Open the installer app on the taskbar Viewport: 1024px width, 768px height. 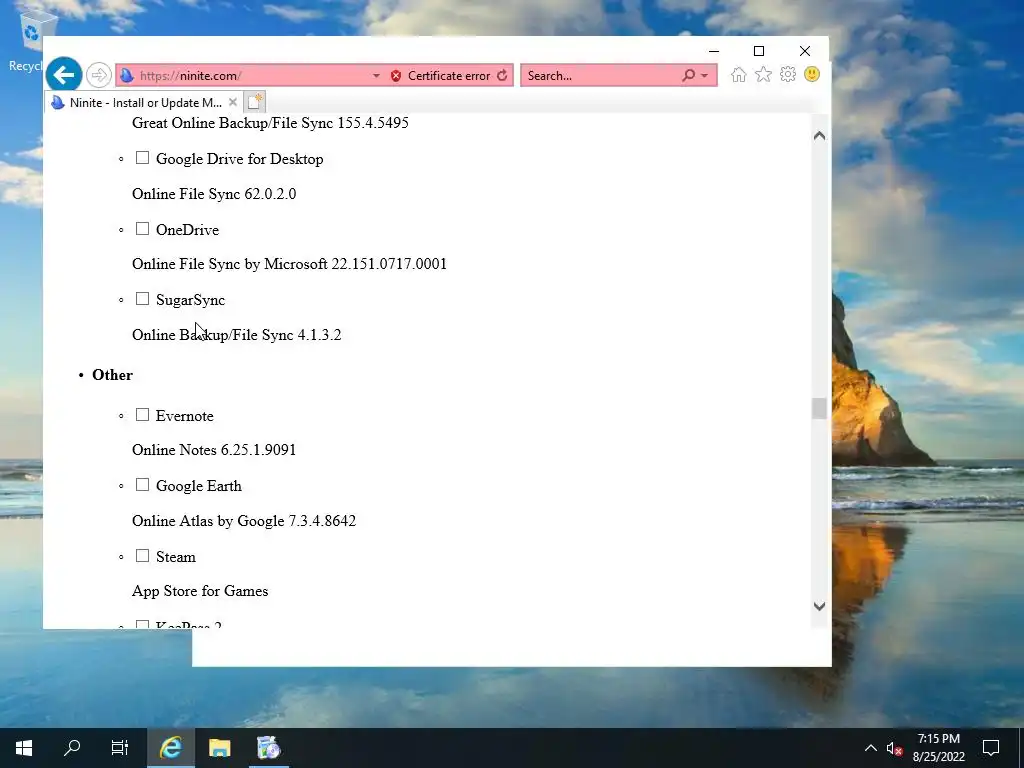[x=268, y=748]
